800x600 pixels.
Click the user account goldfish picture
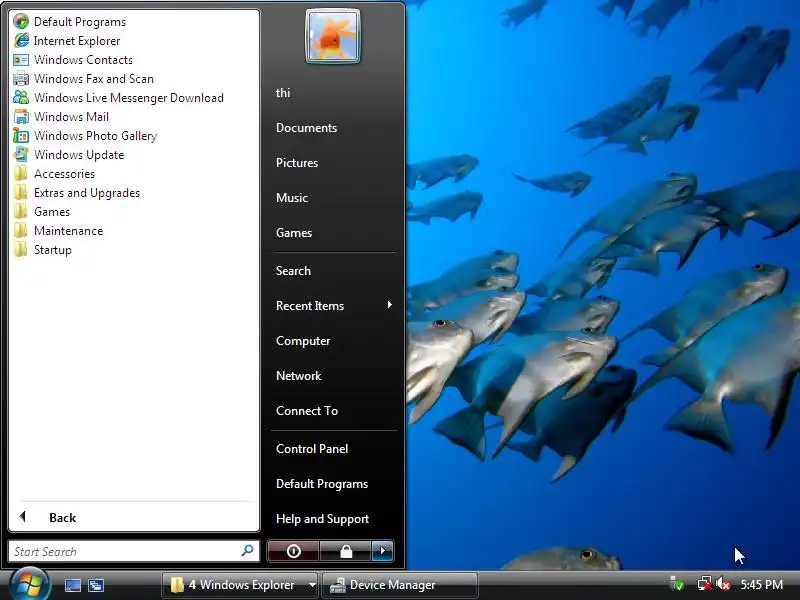pos(333,37)
